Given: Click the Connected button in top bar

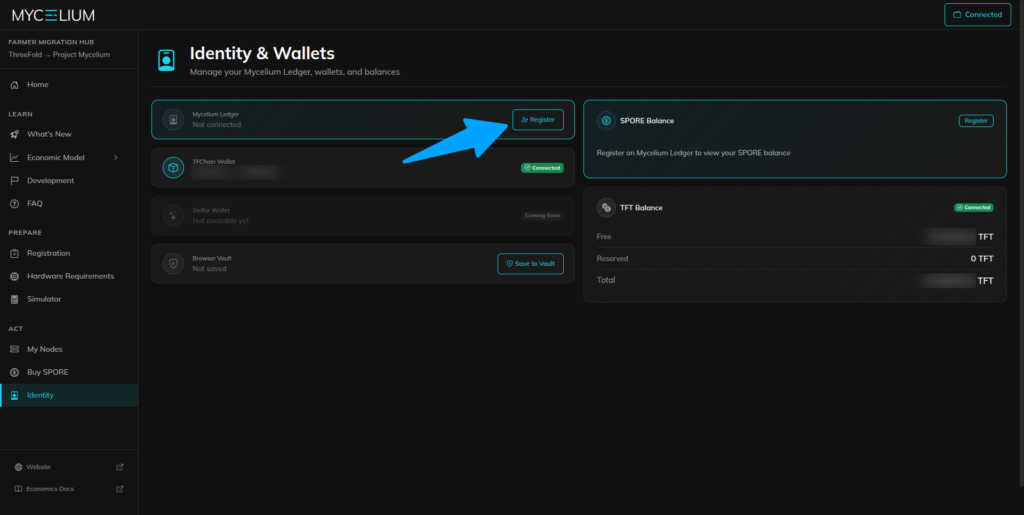Looking at the screenshot, I should pos(977,15).
